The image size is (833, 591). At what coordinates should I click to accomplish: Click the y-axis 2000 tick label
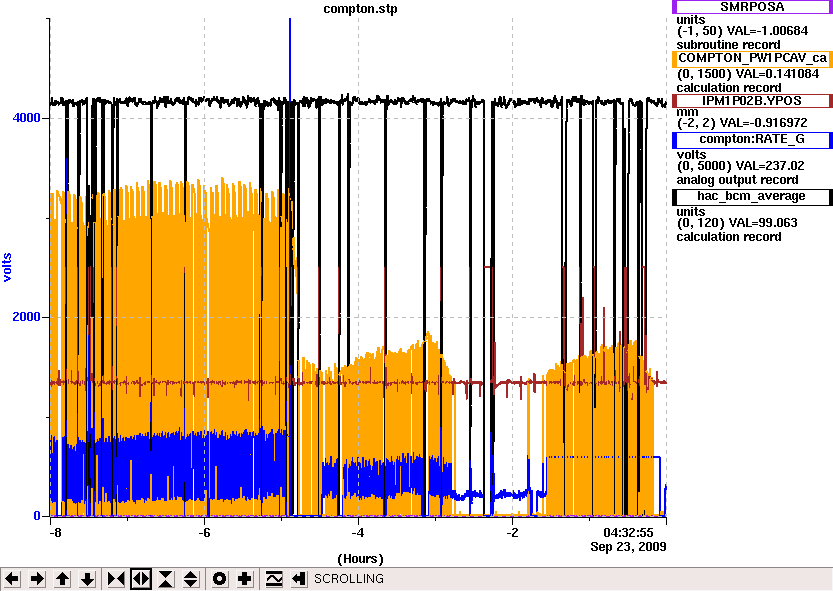click(27, 317)
